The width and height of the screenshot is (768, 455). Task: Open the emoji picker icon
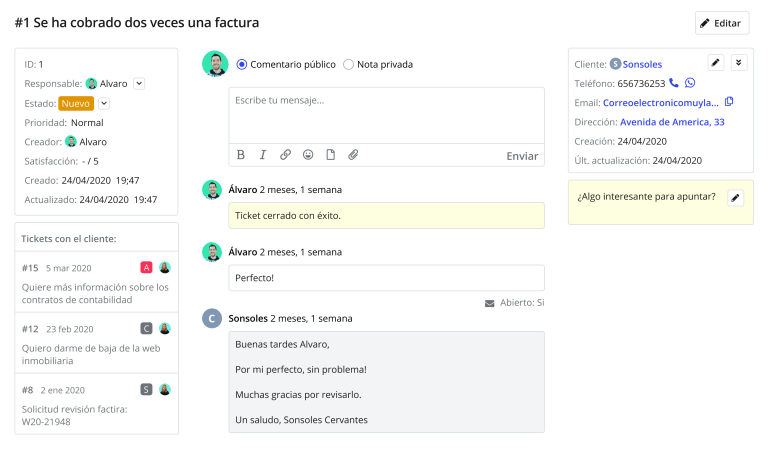click(308, 155)
